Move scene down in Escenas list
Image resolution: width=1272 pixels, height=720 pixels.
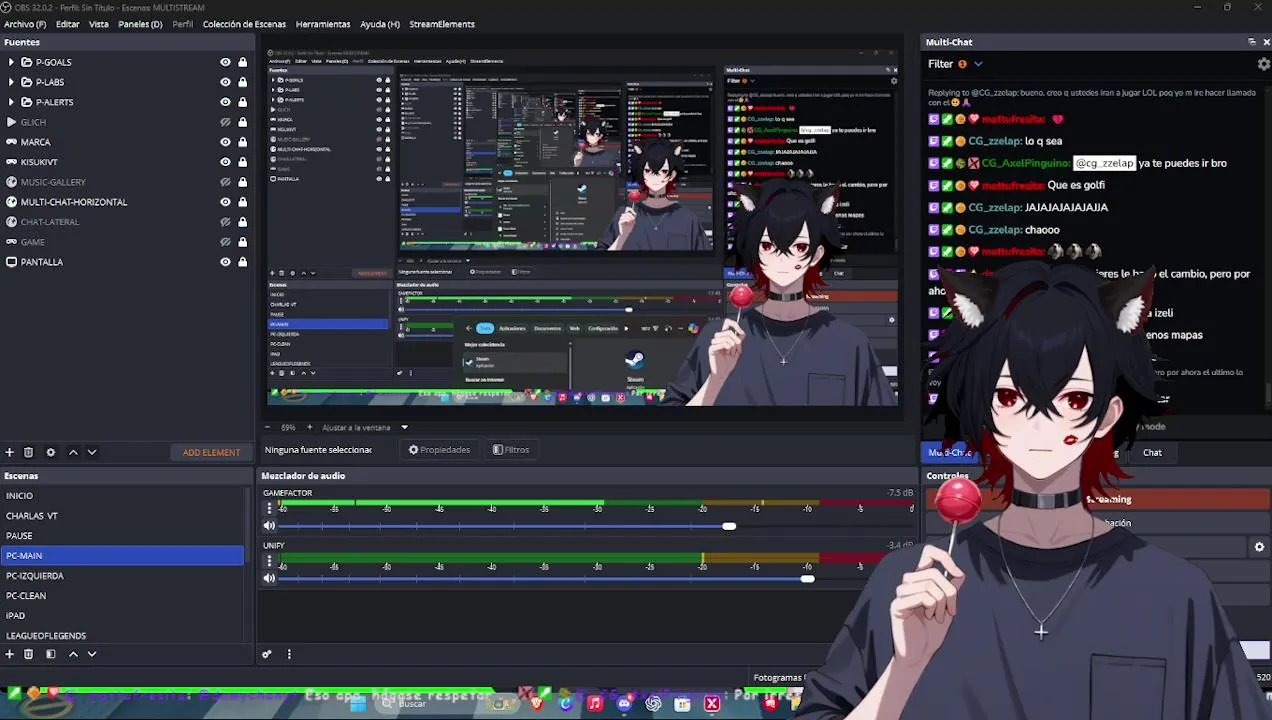92,654
